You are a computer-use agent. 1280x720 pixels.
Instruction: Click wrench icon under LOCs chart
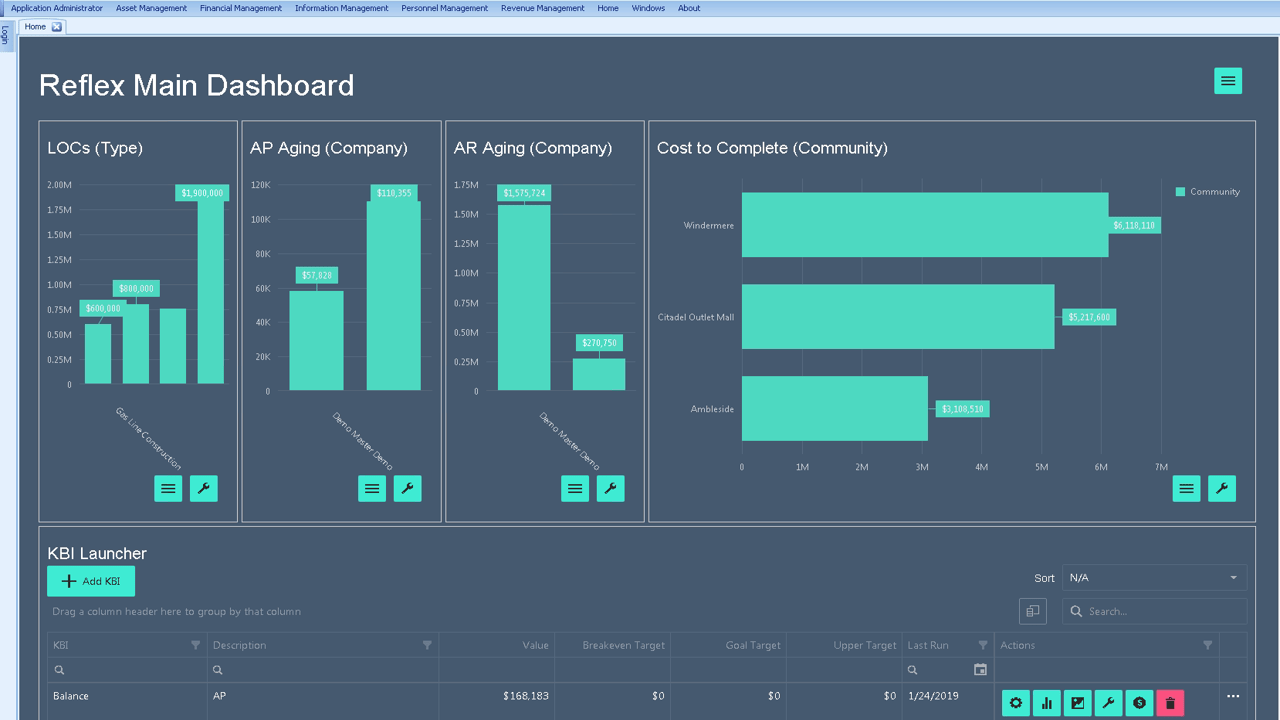click(203, 488)
